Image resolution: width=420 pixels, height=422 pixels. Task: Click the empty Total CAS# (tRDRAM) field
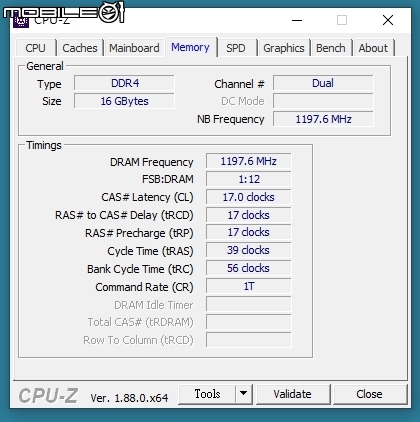coord(249,322)
